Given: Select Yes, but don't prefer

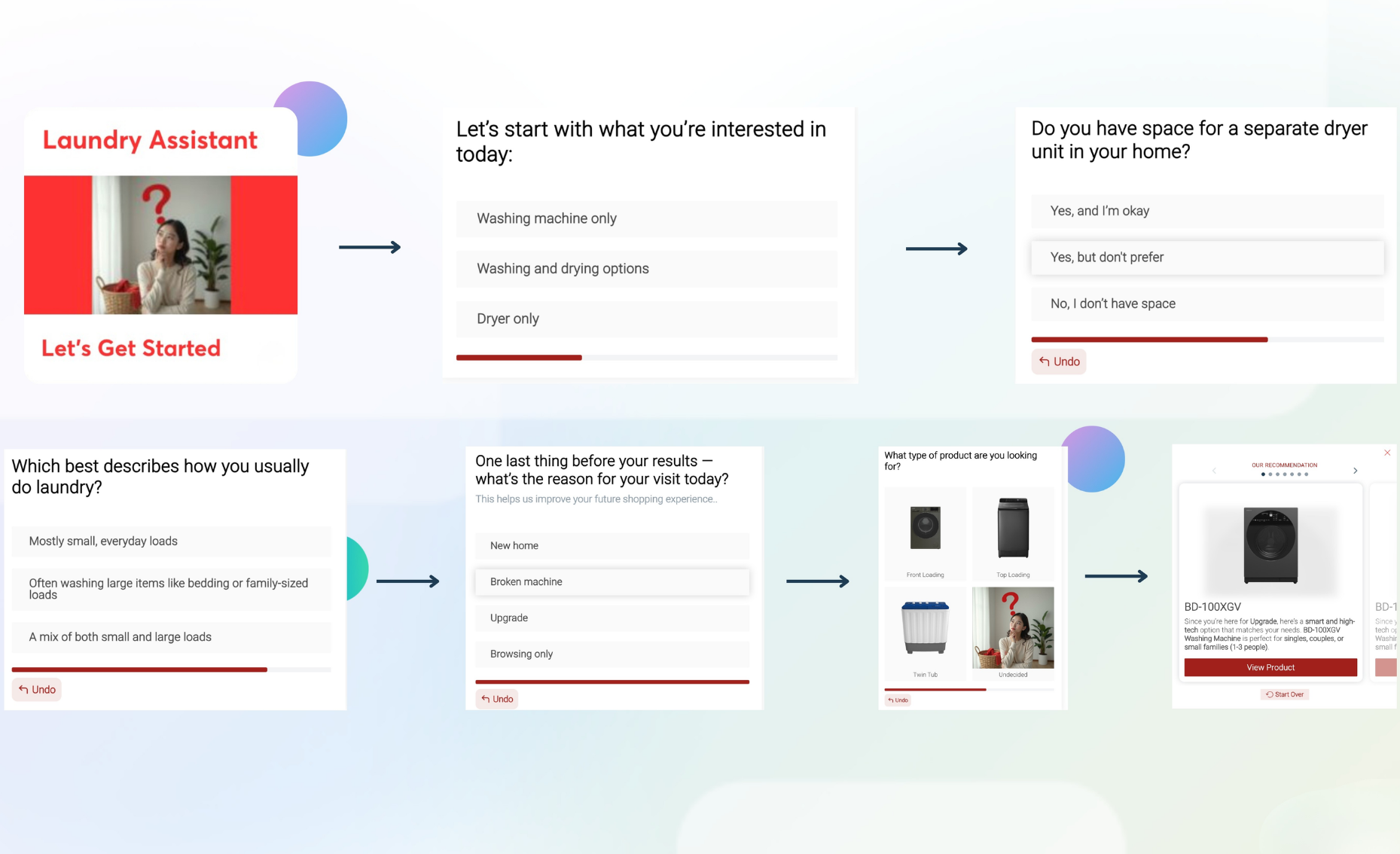Looking at the screenshot, I should pos(1207,258).
